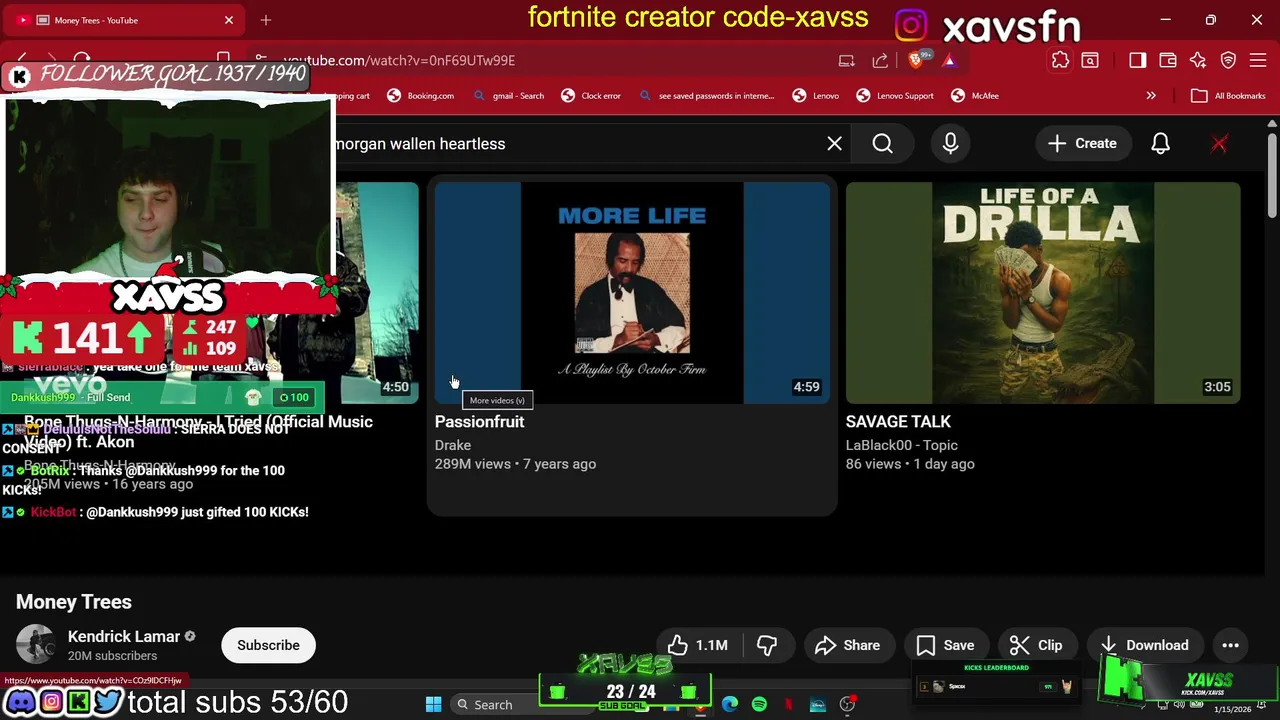Open OBS Studio from the taskbar
Screen dimensions: 1280x720
pos(847,705)
